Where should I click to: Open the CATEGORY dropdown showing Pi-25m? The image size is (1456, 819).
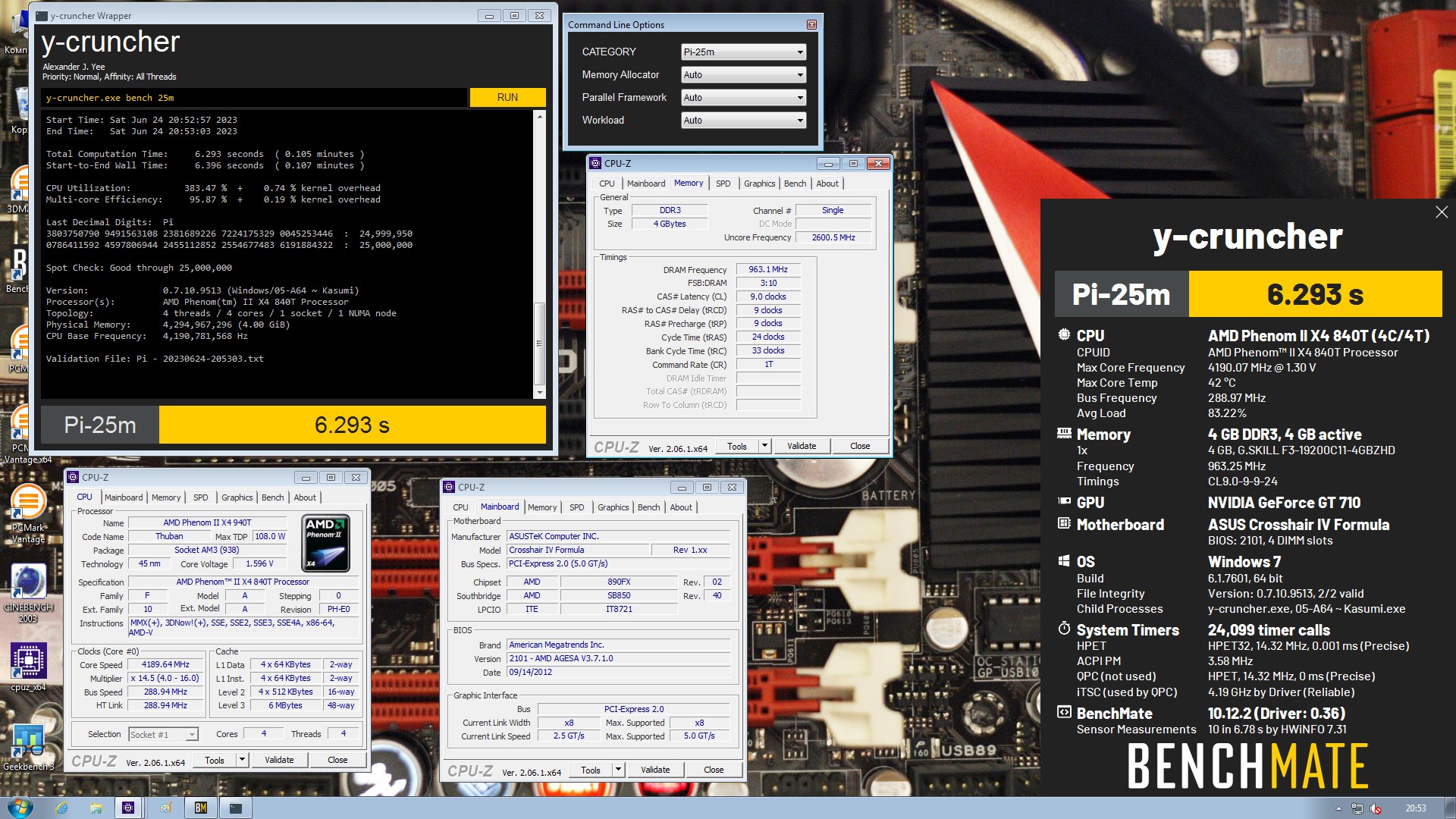point(743,52)
